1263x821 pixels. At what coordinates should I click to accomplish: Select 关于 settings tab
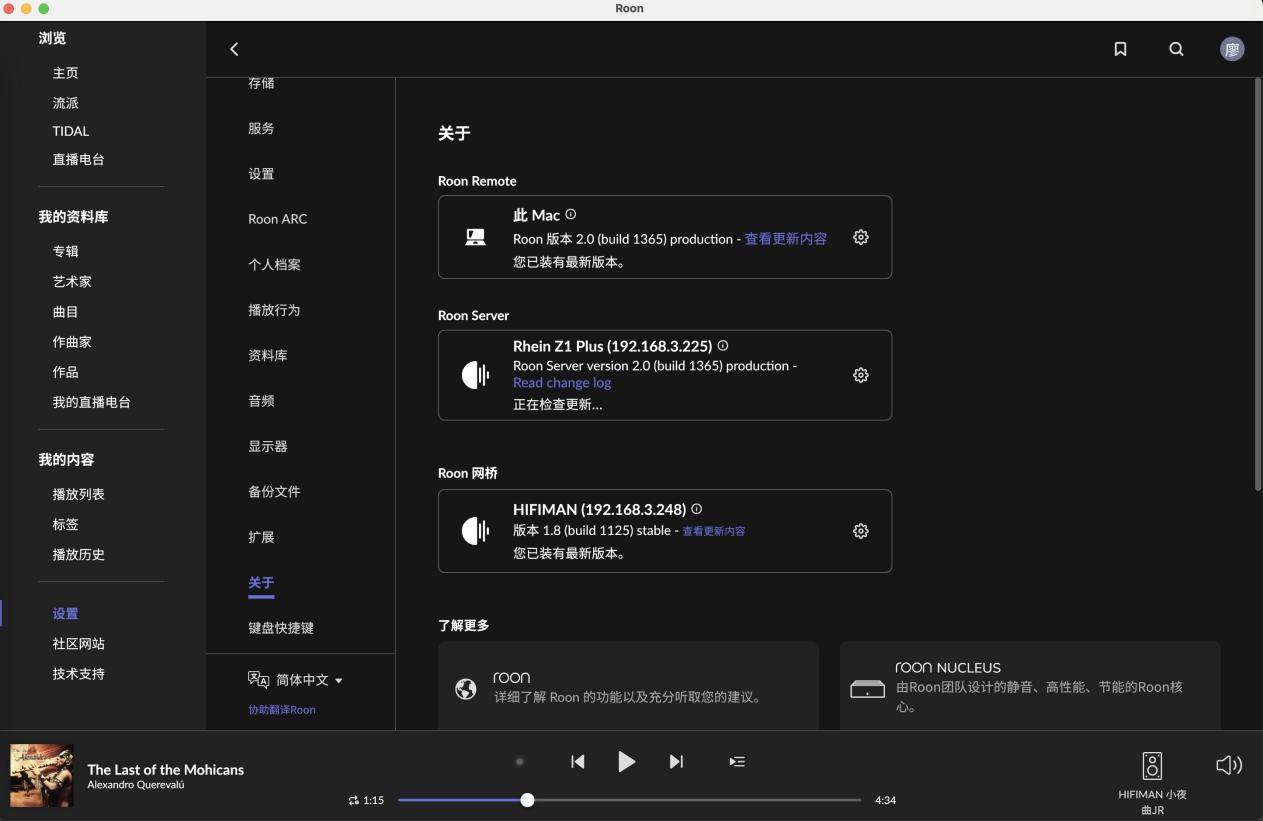(x=261, y=583)
